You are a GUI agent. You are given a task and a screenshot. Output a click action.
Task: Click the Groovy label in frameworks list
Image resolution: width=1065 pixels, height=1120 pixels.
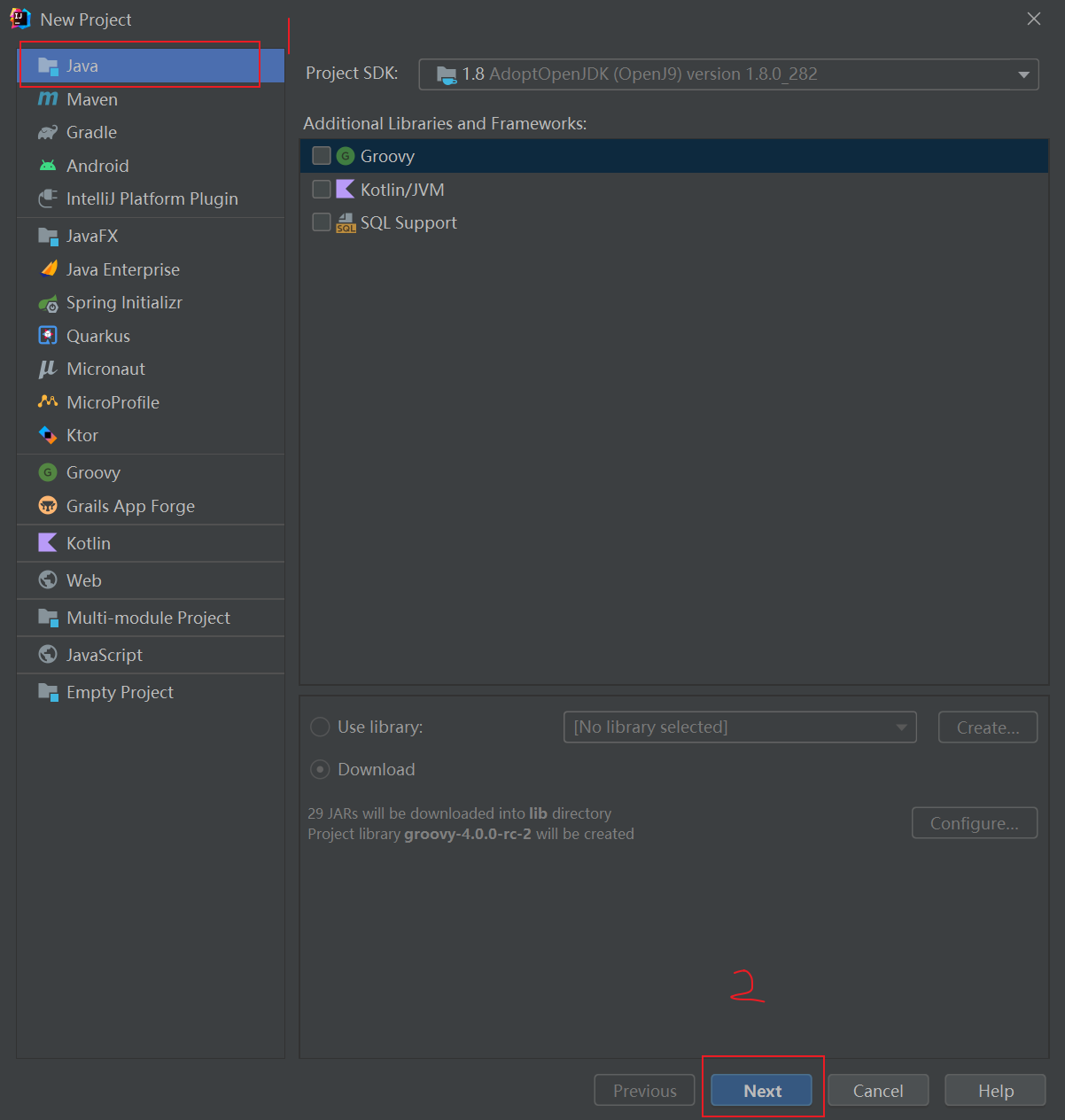pos(387,157)
